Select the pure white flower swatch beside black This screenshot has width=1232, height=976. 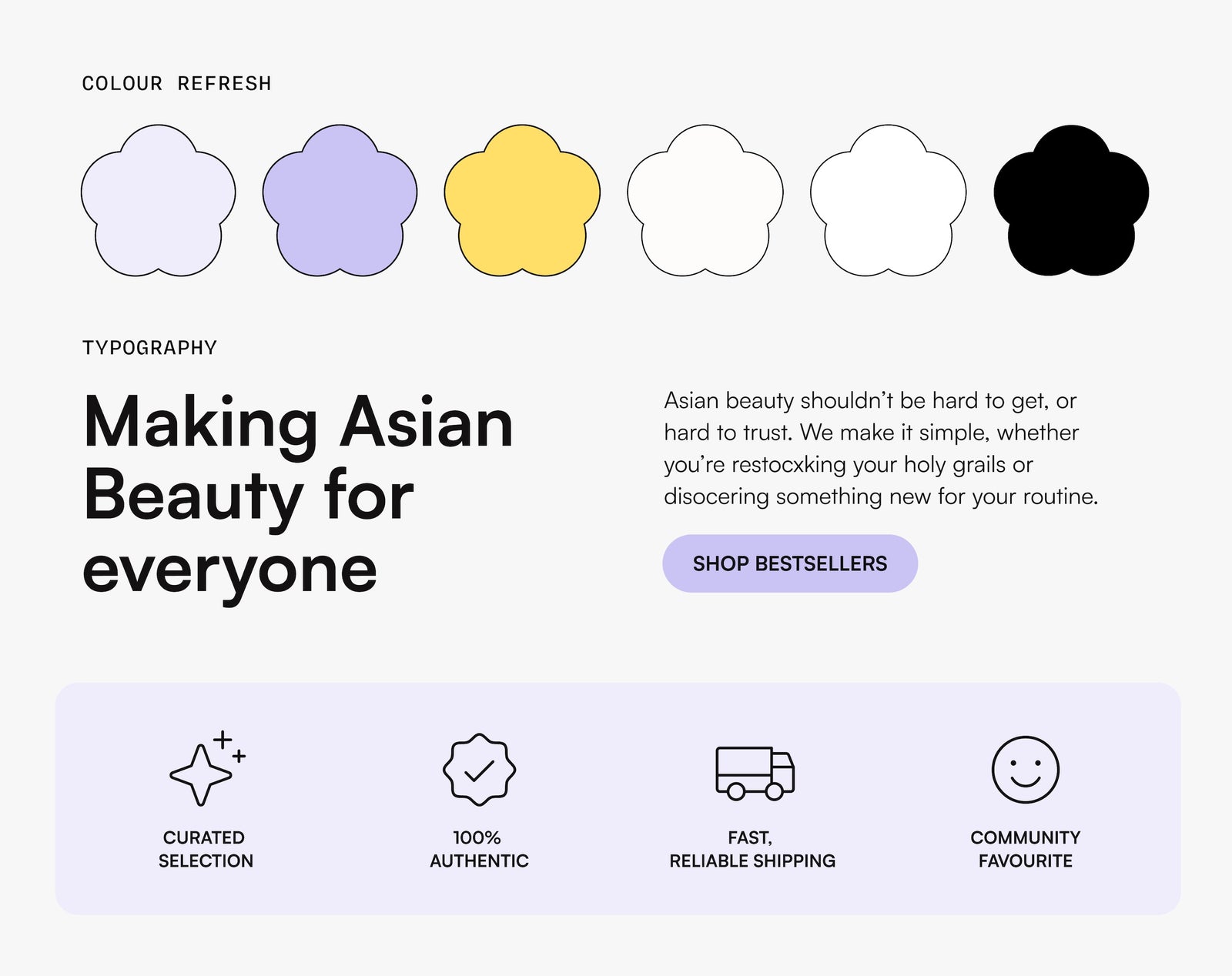888,200
